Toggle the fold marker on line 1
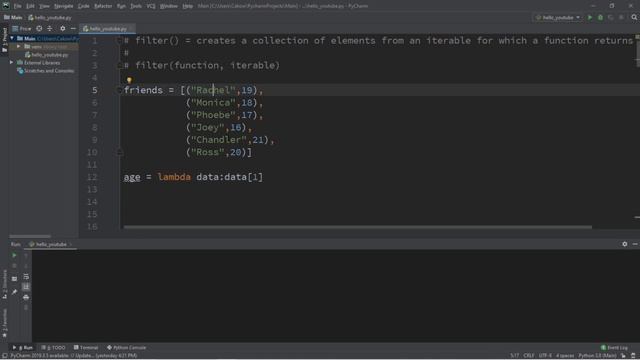The image size is (640, 360). pyautogui.click(x=120, y=40)
